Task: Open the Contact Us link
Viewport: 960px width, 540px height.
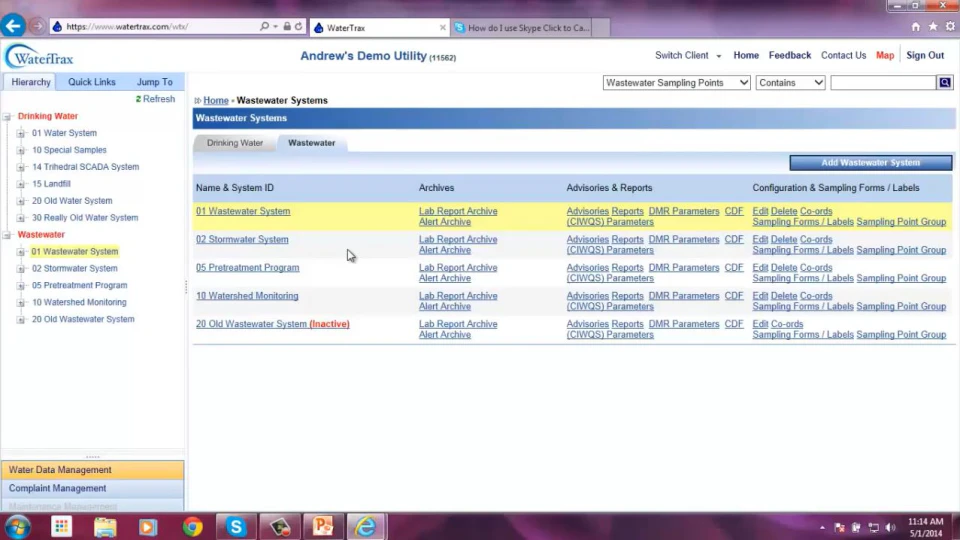Action: pos(843,55)
